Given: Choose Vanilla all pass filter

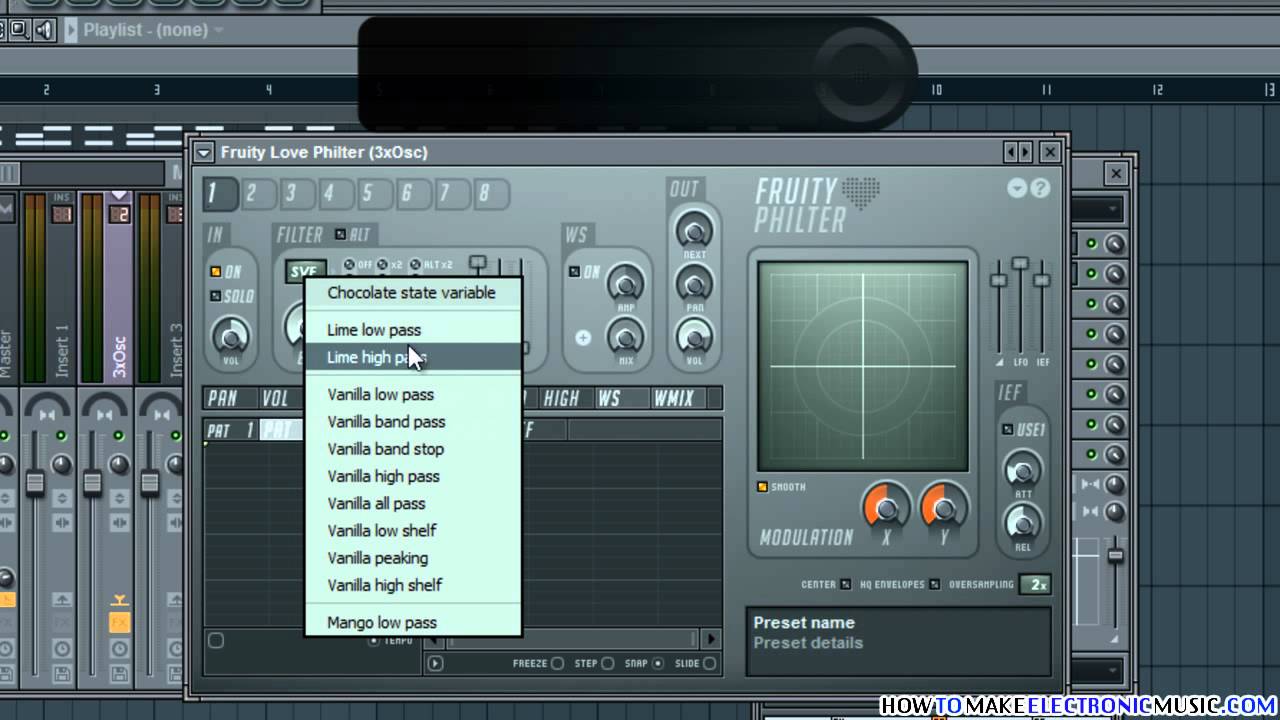Looking at the screenshot, I should [x=413, y=503].
